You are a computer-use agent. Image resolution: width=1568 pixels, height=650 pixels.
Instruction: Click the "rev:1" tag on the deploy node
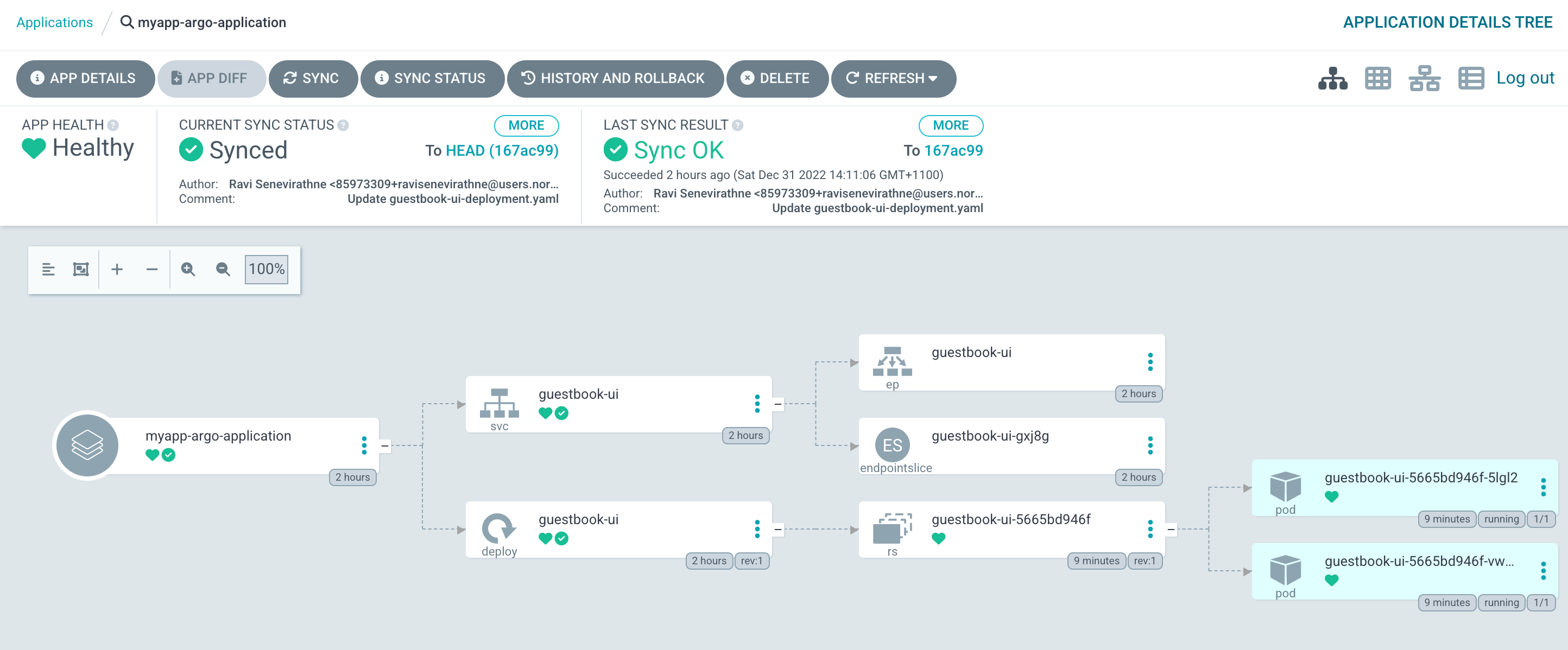coord(751,560)
